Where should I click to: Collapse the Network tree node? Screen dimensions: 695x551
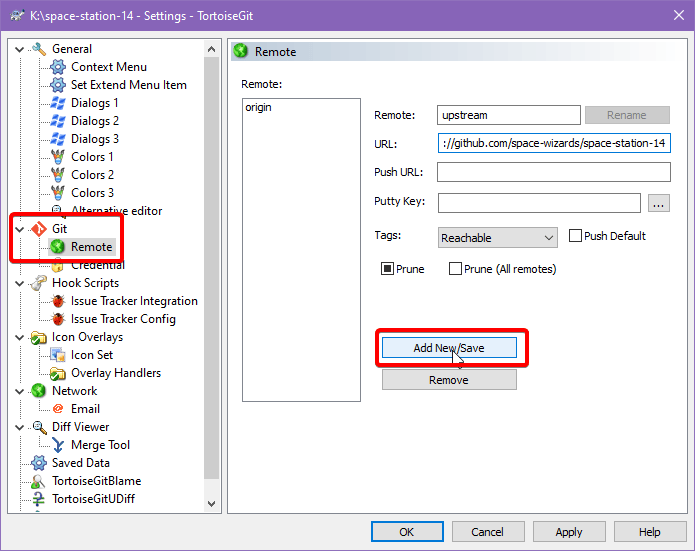click(x=20, y=391)
